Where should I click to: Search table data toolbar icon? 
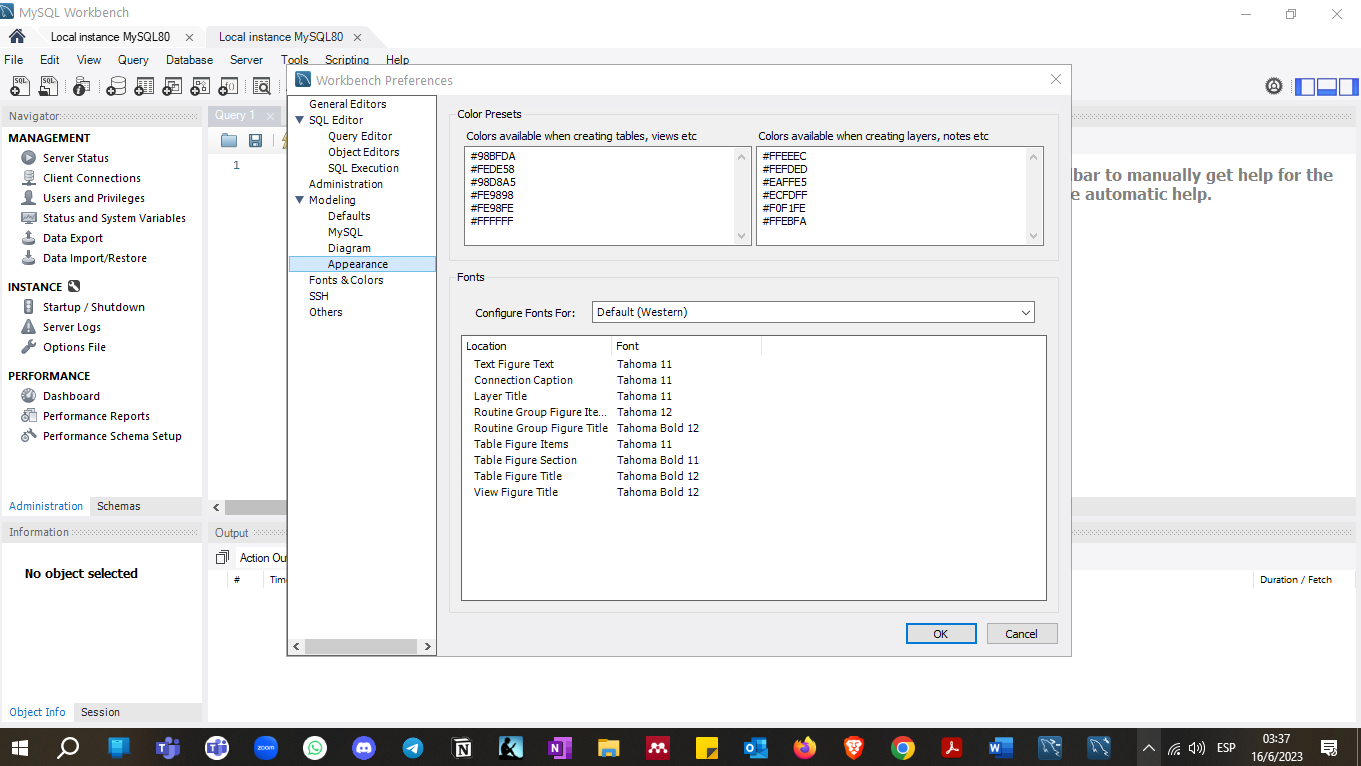point(262,86)
